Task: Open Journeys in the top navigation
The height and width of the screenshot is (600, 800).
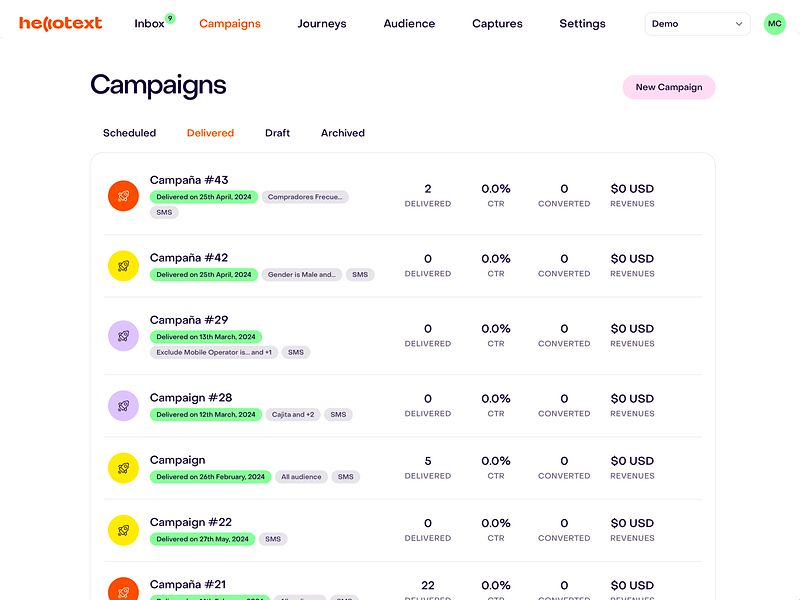Action: tap(322, 23)
